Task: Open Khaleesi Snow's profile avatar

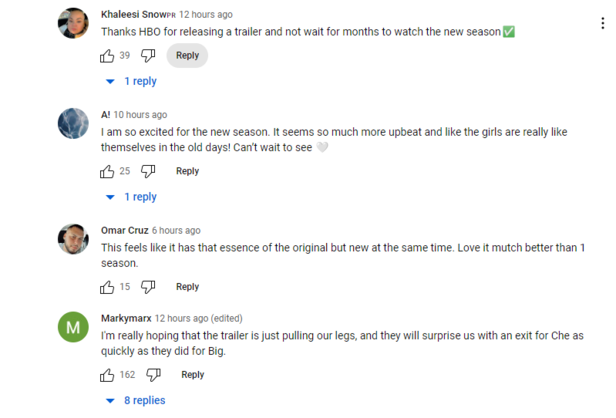Action: (x=73, y=23)
